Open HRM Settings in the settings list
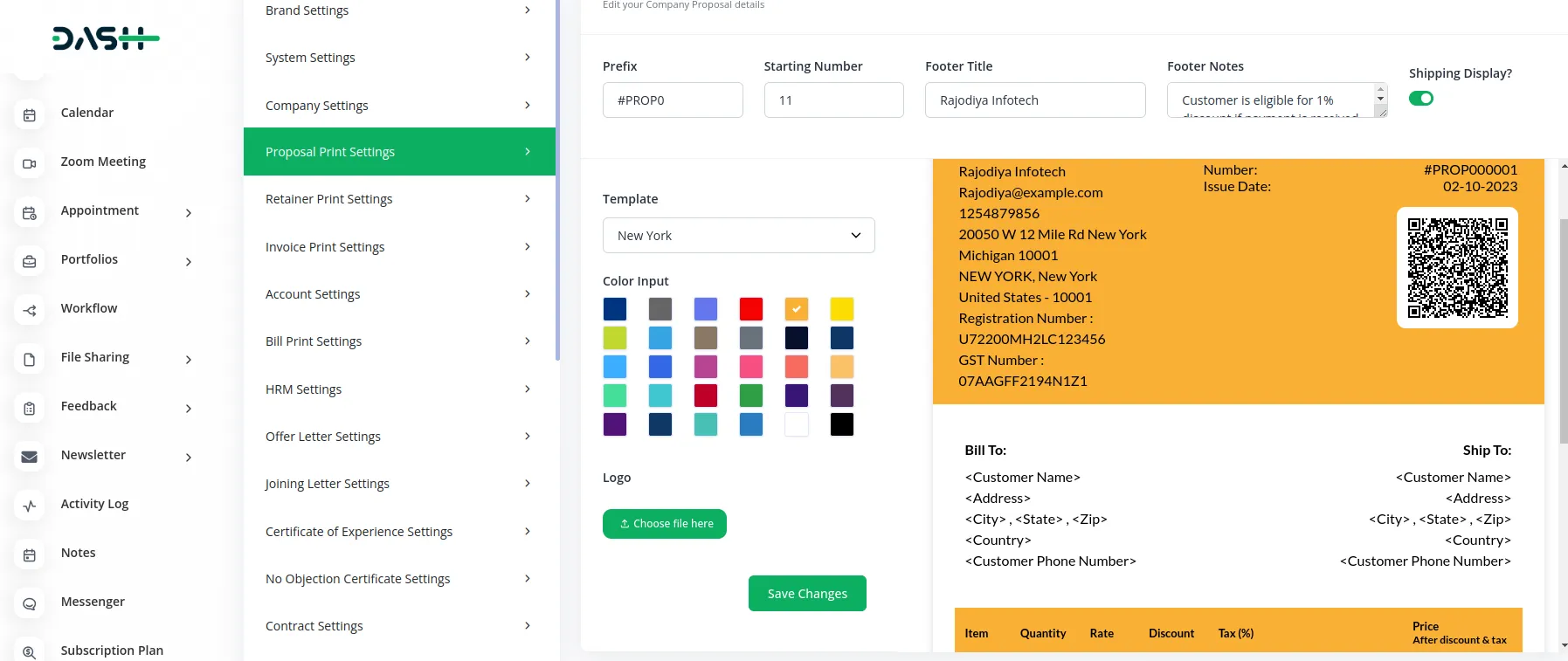Image resolution: width=1568 pixels, height=661 pixels. pos(398,389)
